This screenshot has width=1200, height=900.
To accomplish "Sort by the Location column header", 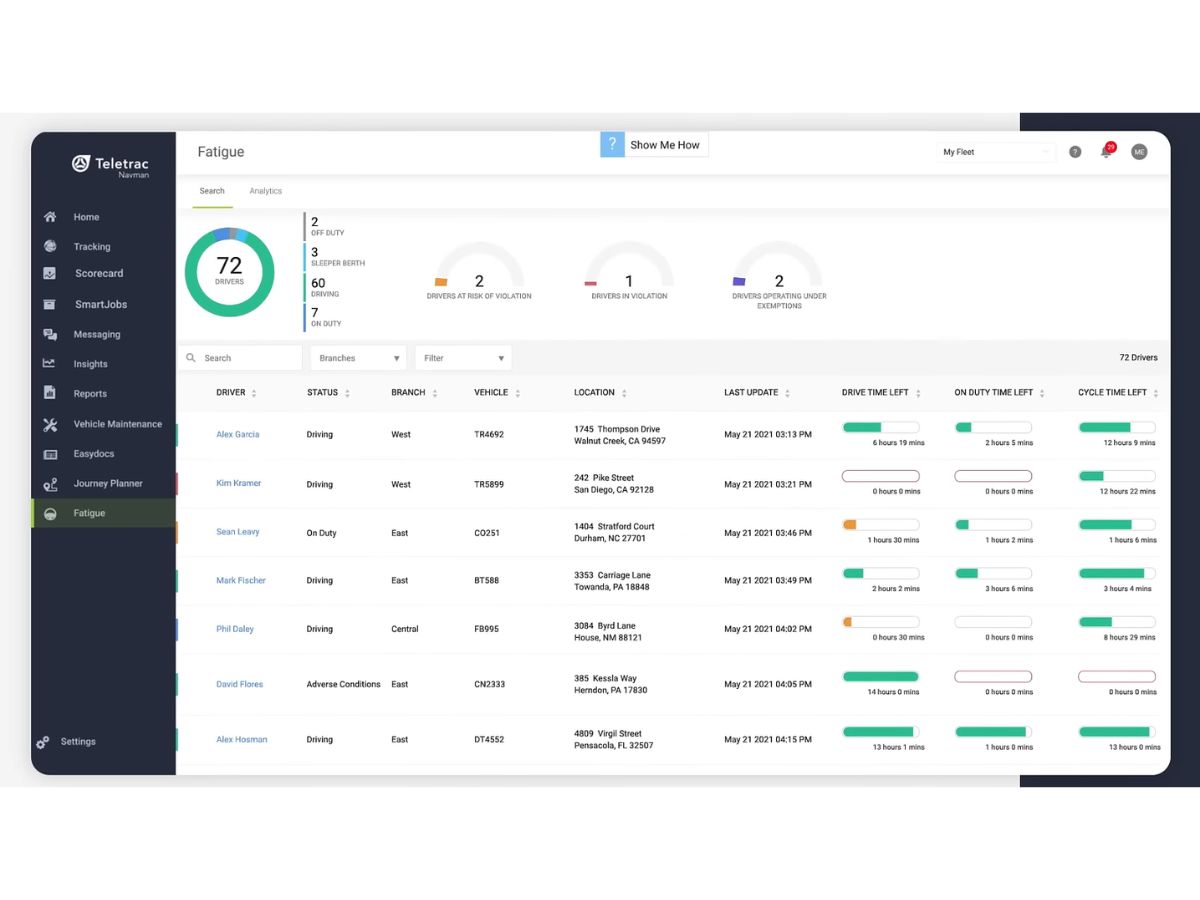I will coord(600,393).
